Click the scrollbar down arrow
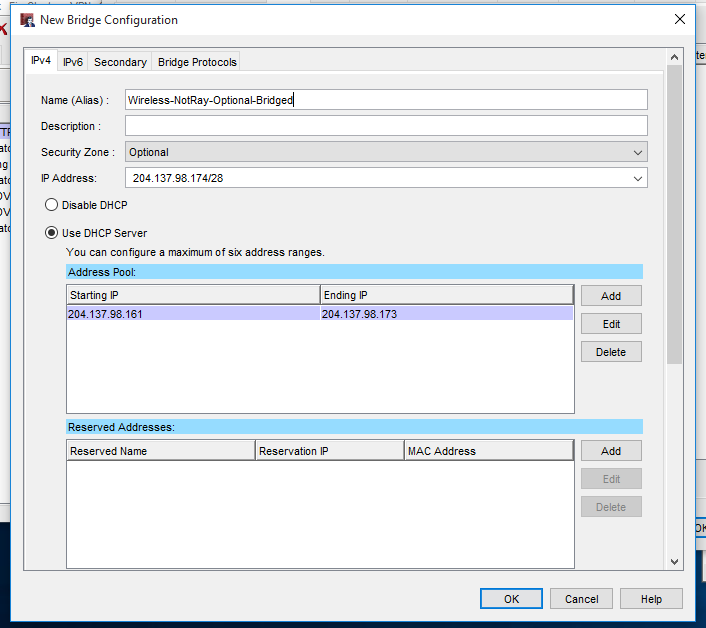 click(x=674, y=561)
